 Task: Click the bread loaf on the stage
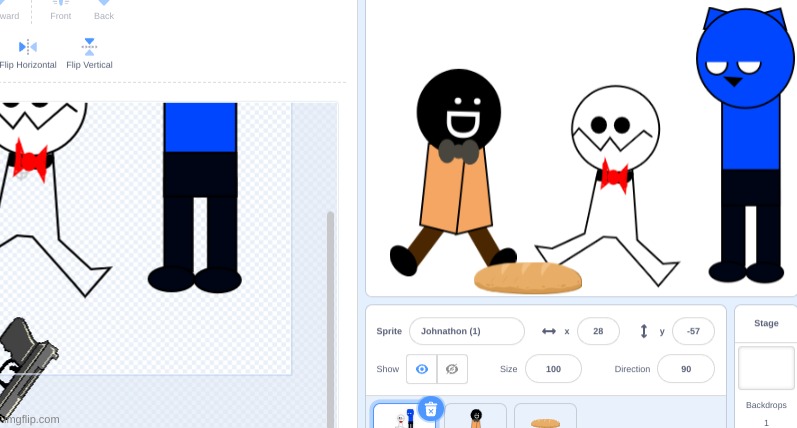(x=528, y=277)
